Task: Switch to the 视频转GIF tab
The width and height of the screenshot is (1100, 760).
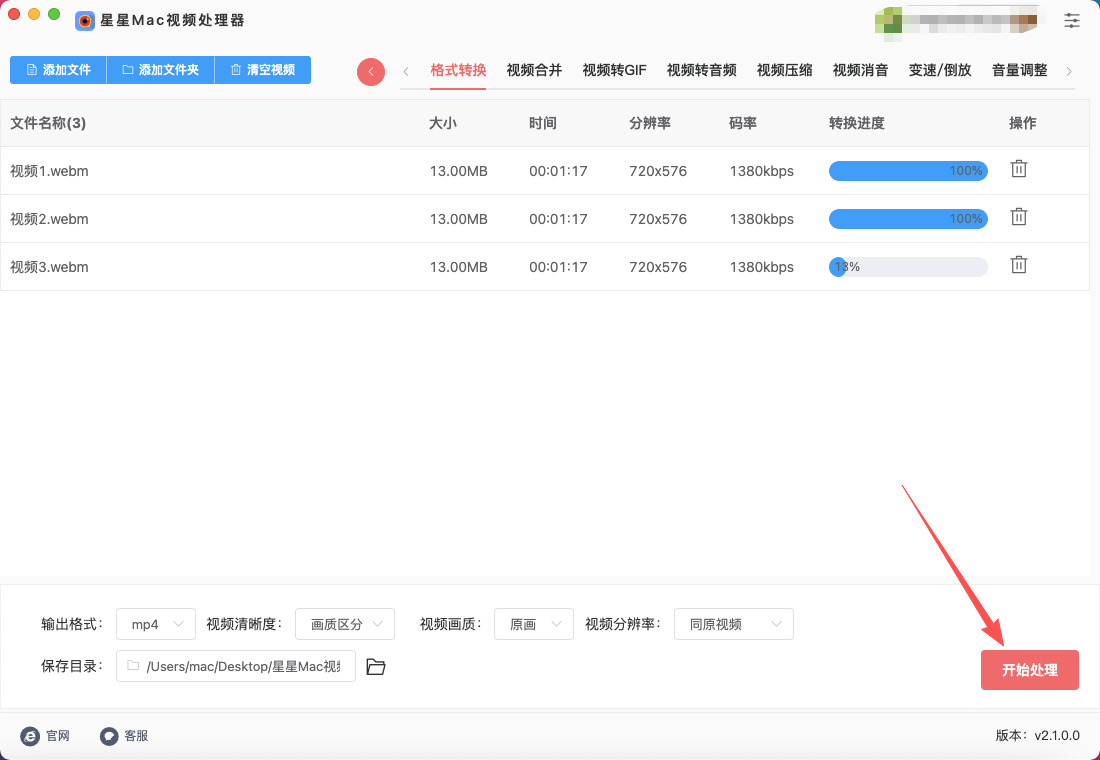Action: click(614, 70)
